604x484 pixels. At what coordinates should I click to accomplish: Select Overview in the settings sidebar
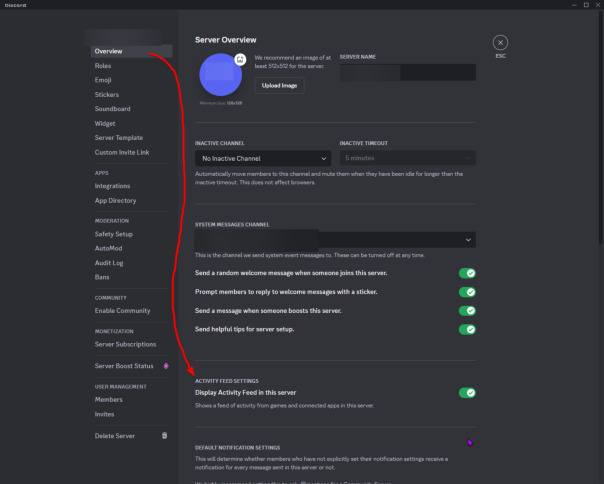131,51
